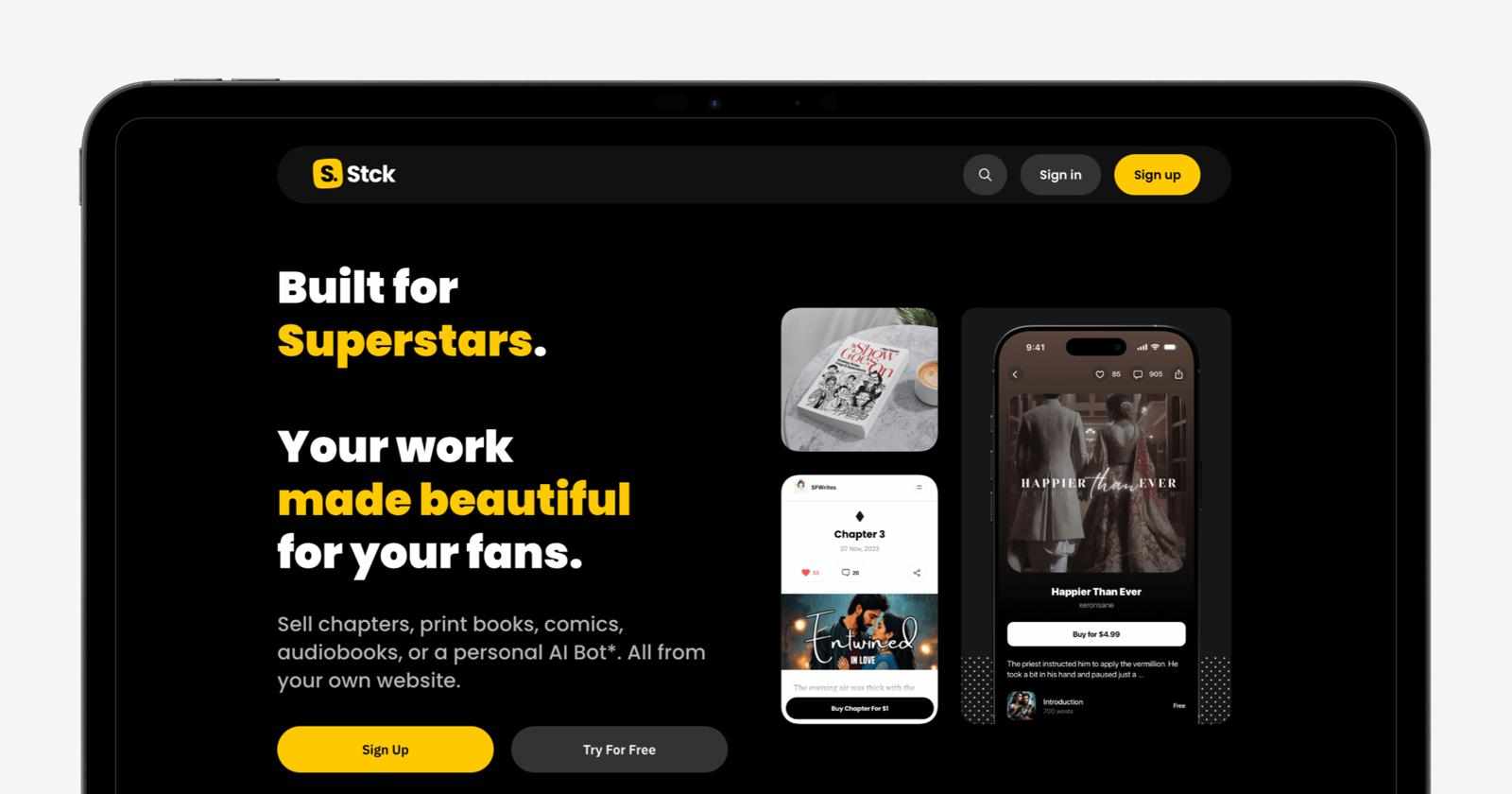The height and width of the screenshot is (794, 1512).
Task: Open search with the magnifier icon
Action: tap(985, 175)
